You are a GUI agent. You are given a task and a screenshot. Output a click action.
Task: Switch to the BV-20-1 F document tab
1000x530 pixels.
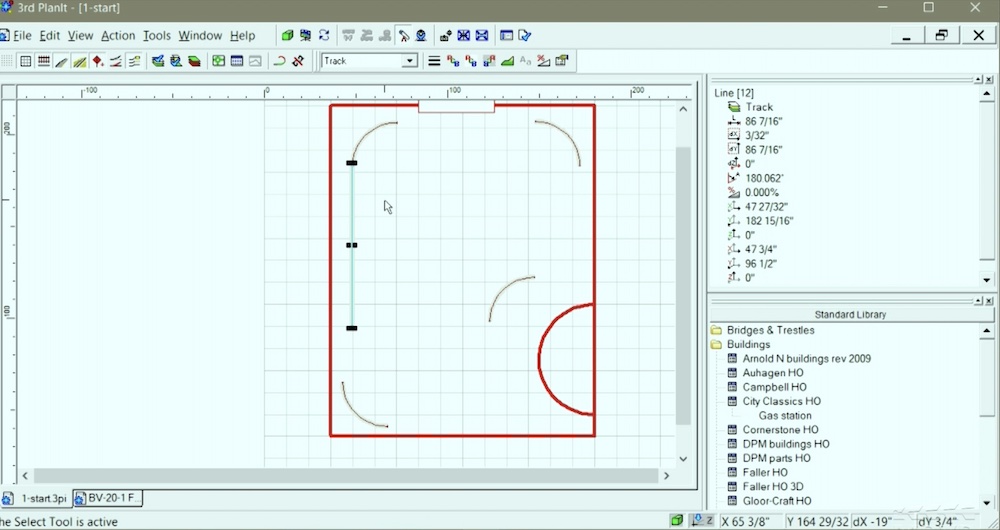(x=108, y=498)
